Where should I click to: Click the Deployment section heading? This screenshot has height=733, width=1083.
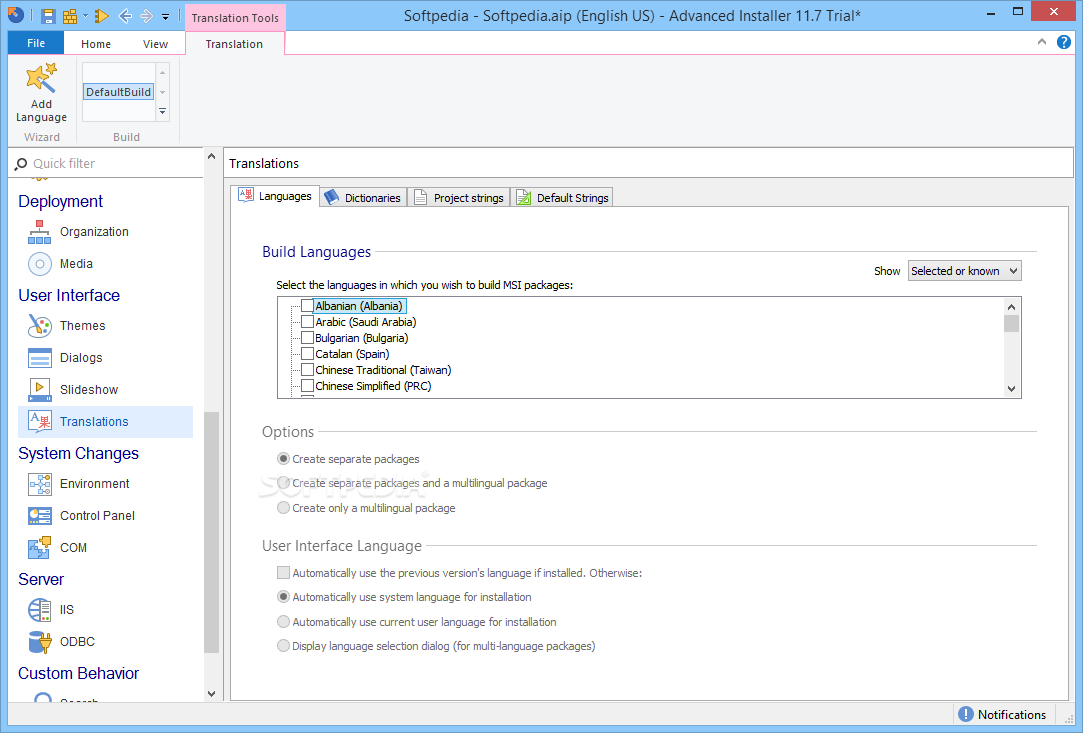coord(61,201)
